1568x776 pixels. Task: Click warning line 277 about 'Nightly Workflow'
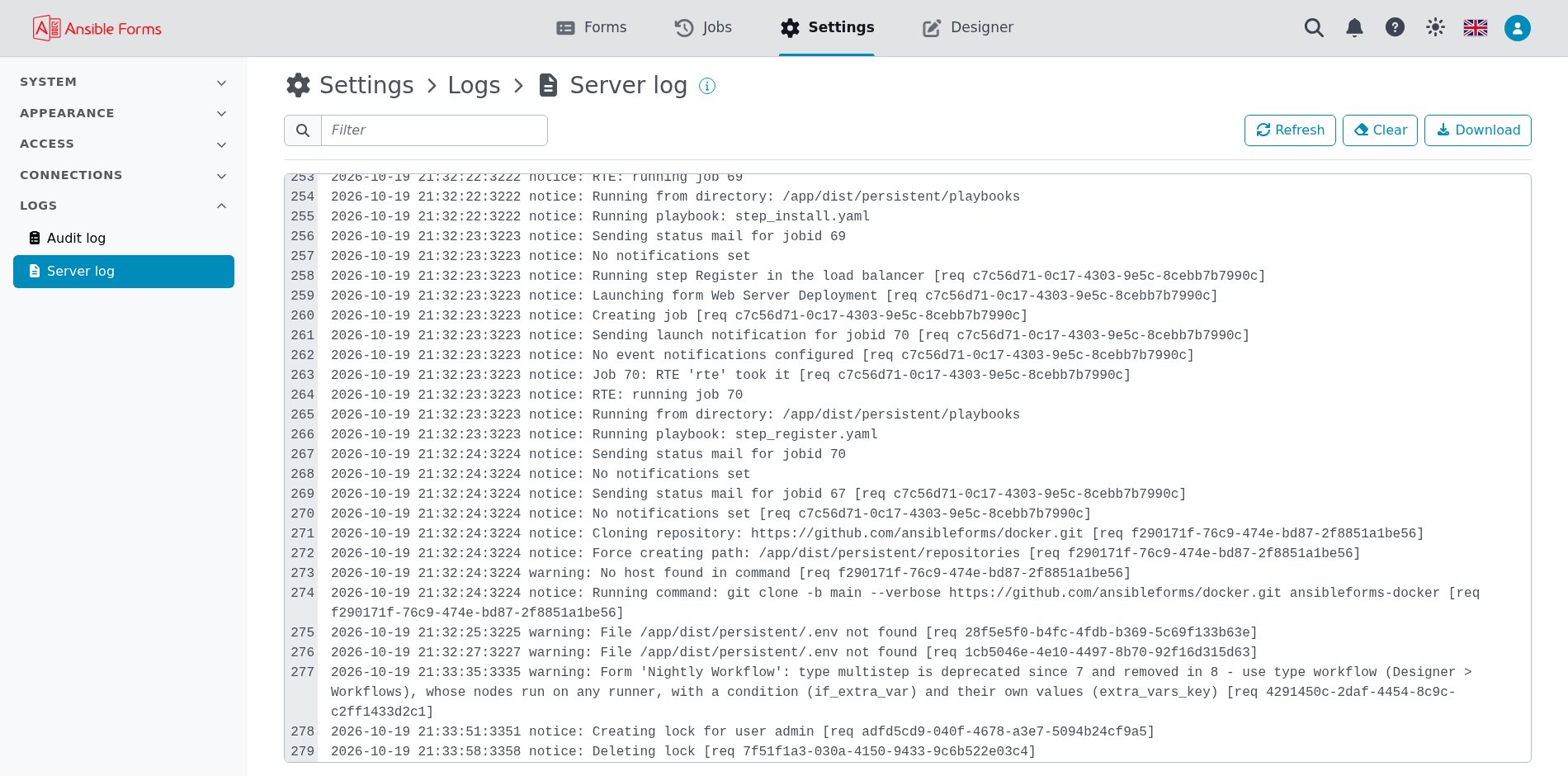click(x=901, y=692)
